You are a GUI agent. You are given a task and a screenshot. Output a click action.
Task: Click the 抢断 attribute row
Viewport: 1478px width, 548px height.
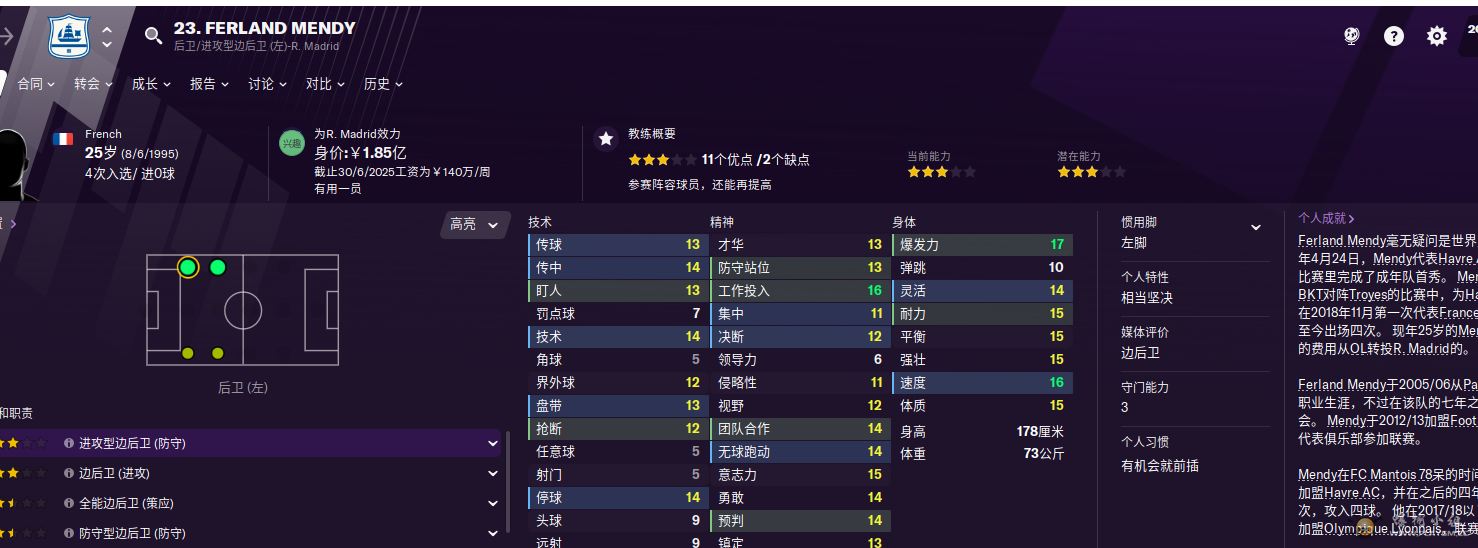tap(618, 429)
